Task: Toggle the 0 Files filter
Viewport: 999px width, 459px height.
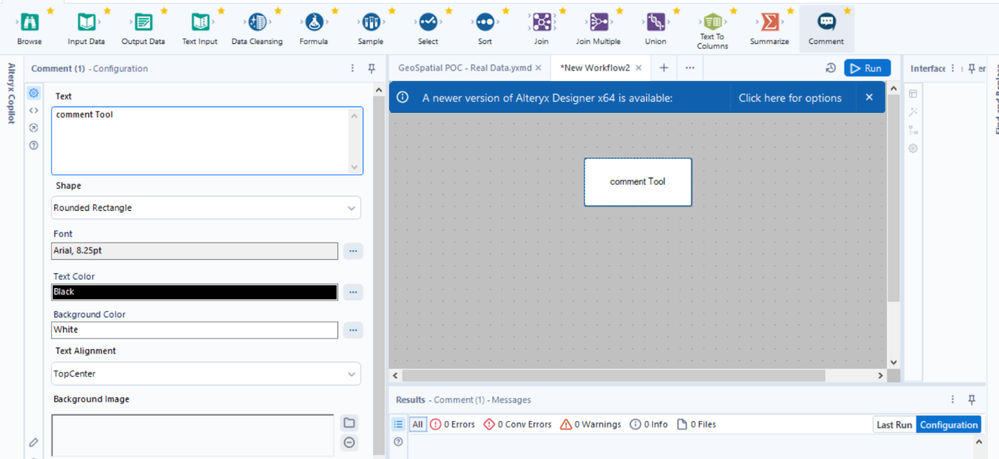Action: tap(696, 425)
